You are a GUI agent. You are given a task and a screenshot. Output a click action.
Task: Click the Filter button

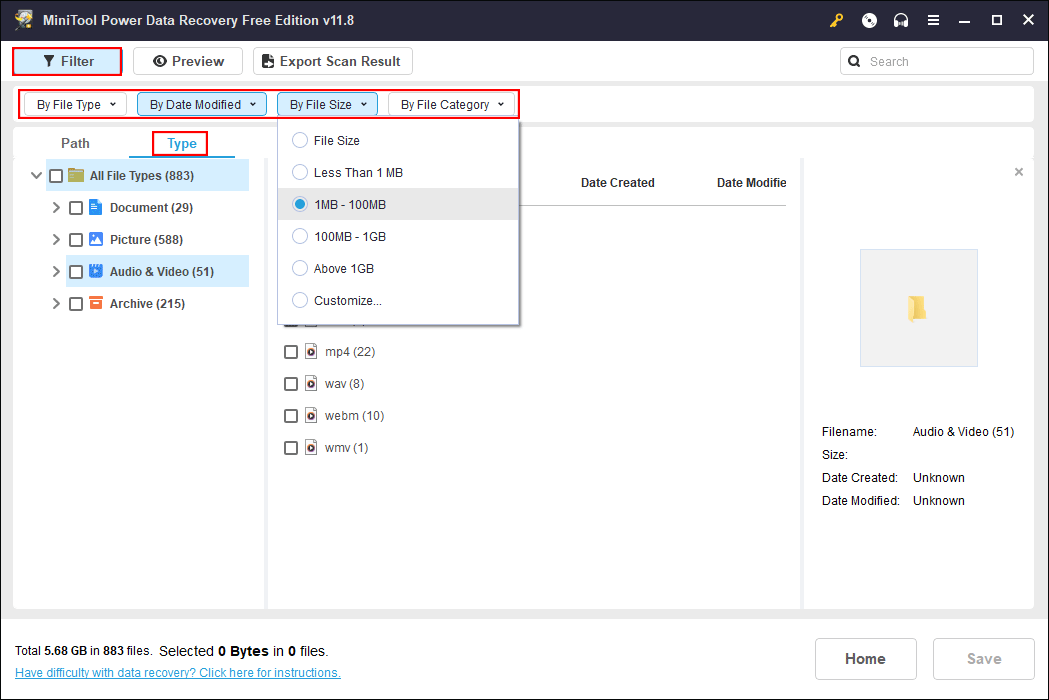tap(68, 62)
